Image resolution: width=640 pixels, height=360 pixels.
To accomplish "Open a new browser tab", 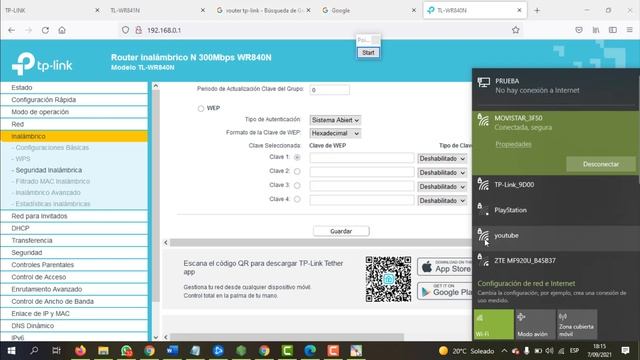I will [537, 11].
